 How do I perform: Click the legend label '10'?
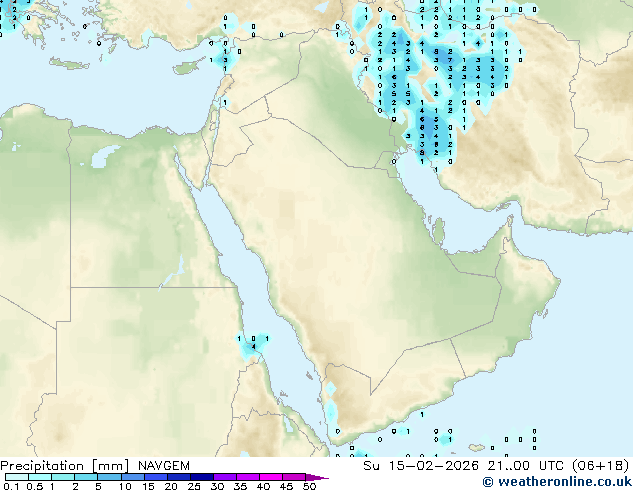[x=125, y=486]
